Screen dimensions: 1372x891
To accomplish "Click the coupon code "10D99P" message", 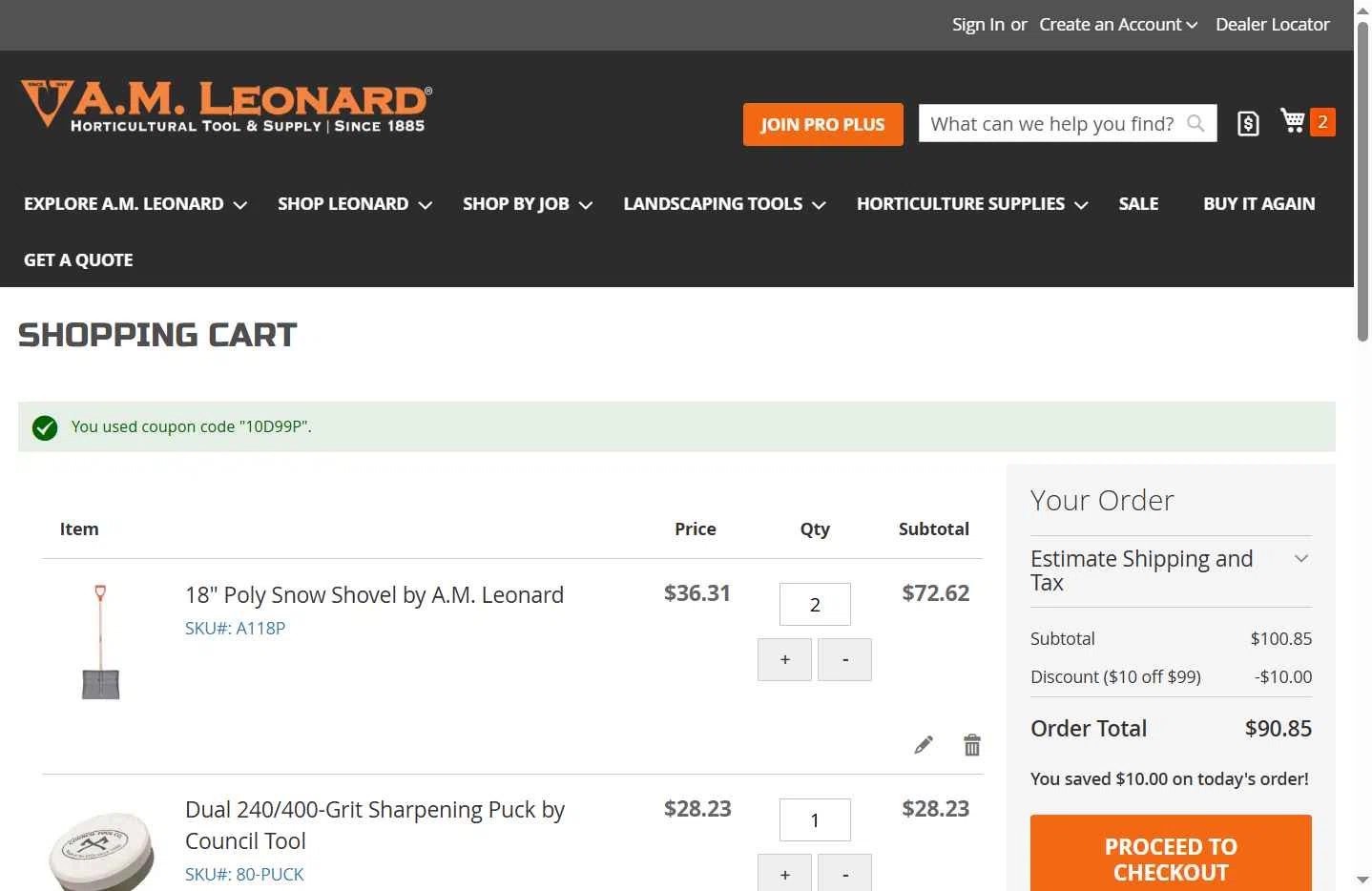I will 191,426.
